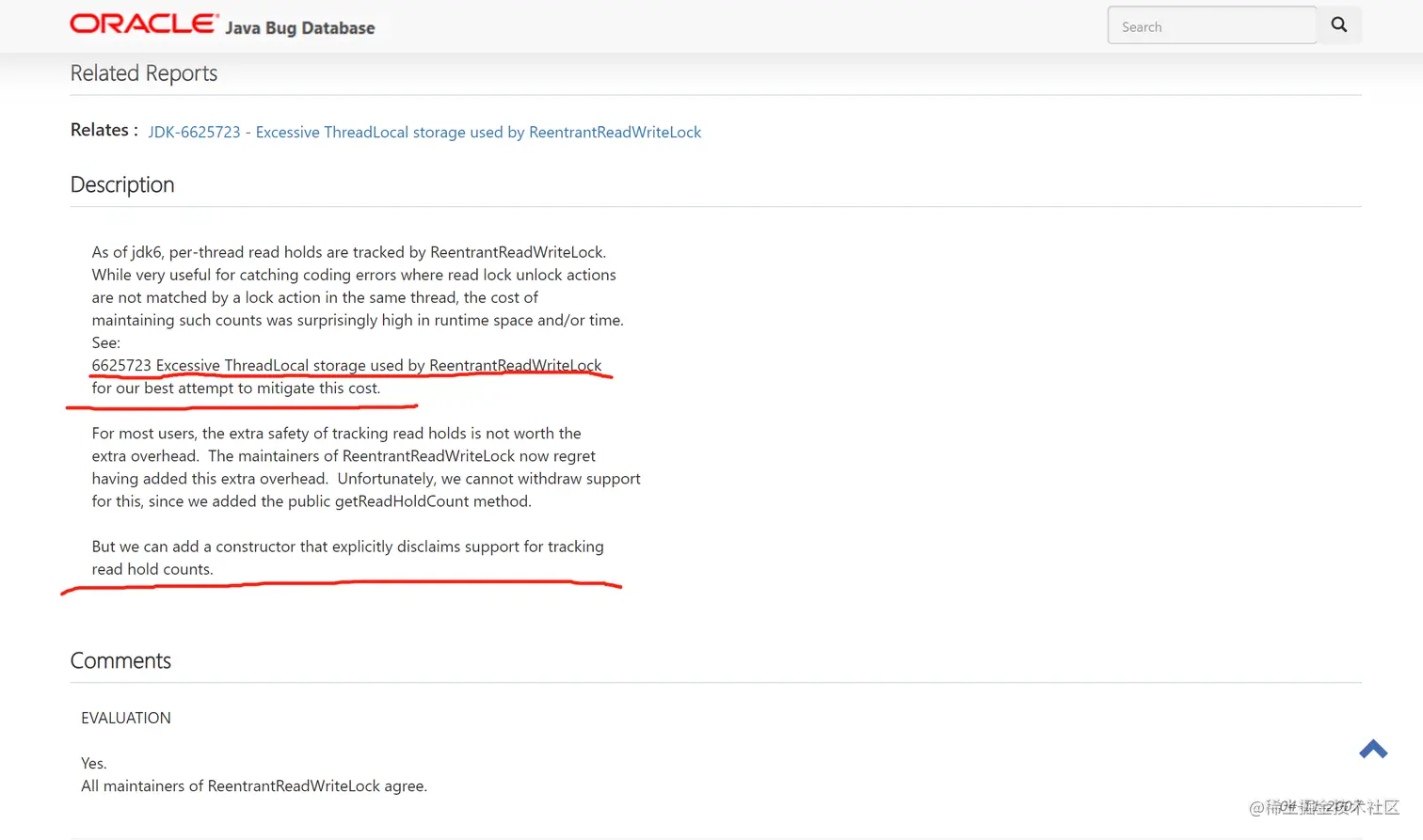Screen dimensions: 1423x840
Task: Click text 'While very useful for catching coding errors'
Action: point(245,275)
